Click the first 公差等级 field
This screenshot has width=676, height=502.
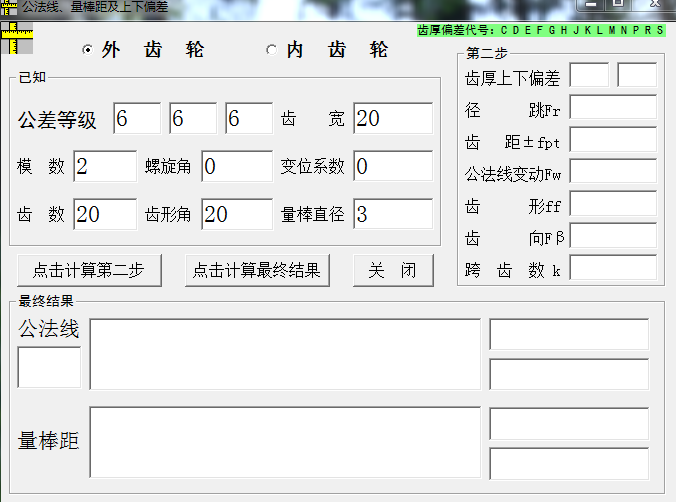tap(137, 118)
